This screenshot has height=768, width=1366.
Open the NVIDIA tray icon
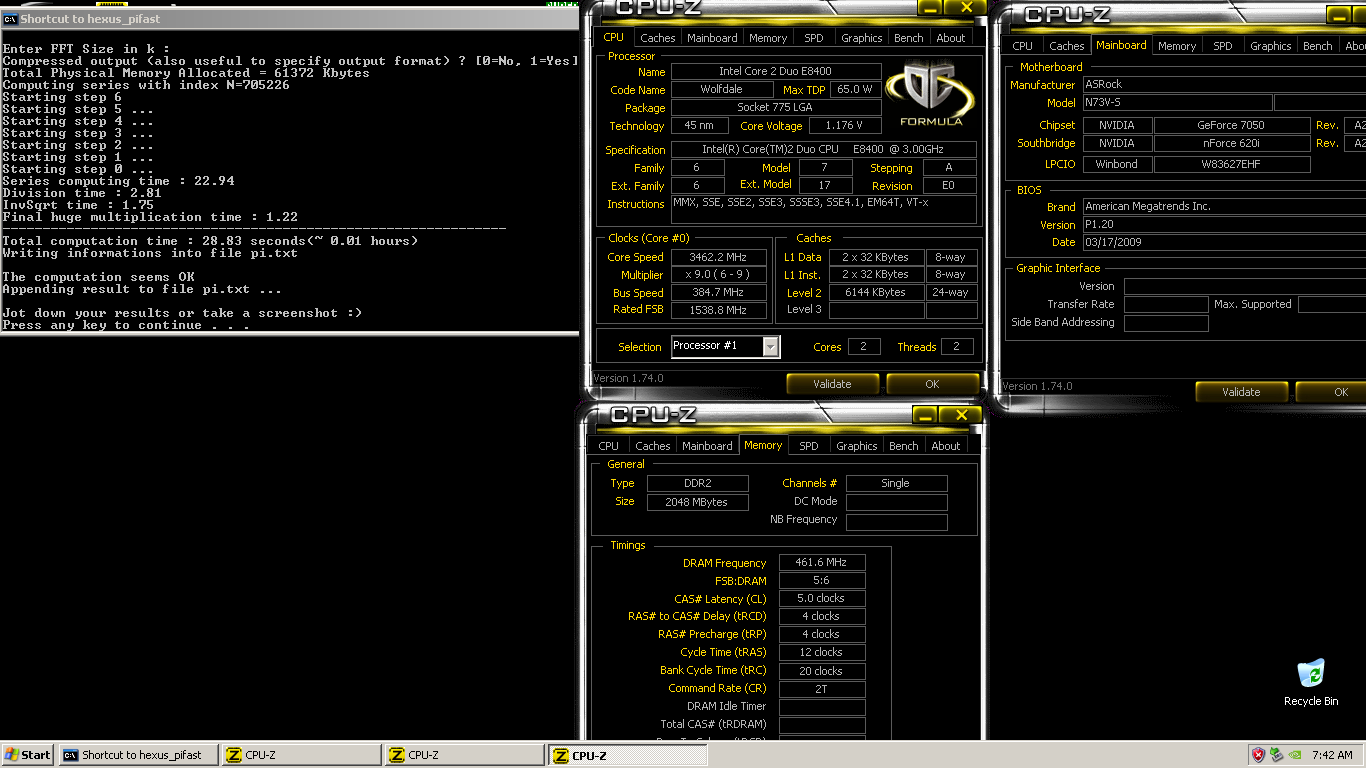(1295, 755)
